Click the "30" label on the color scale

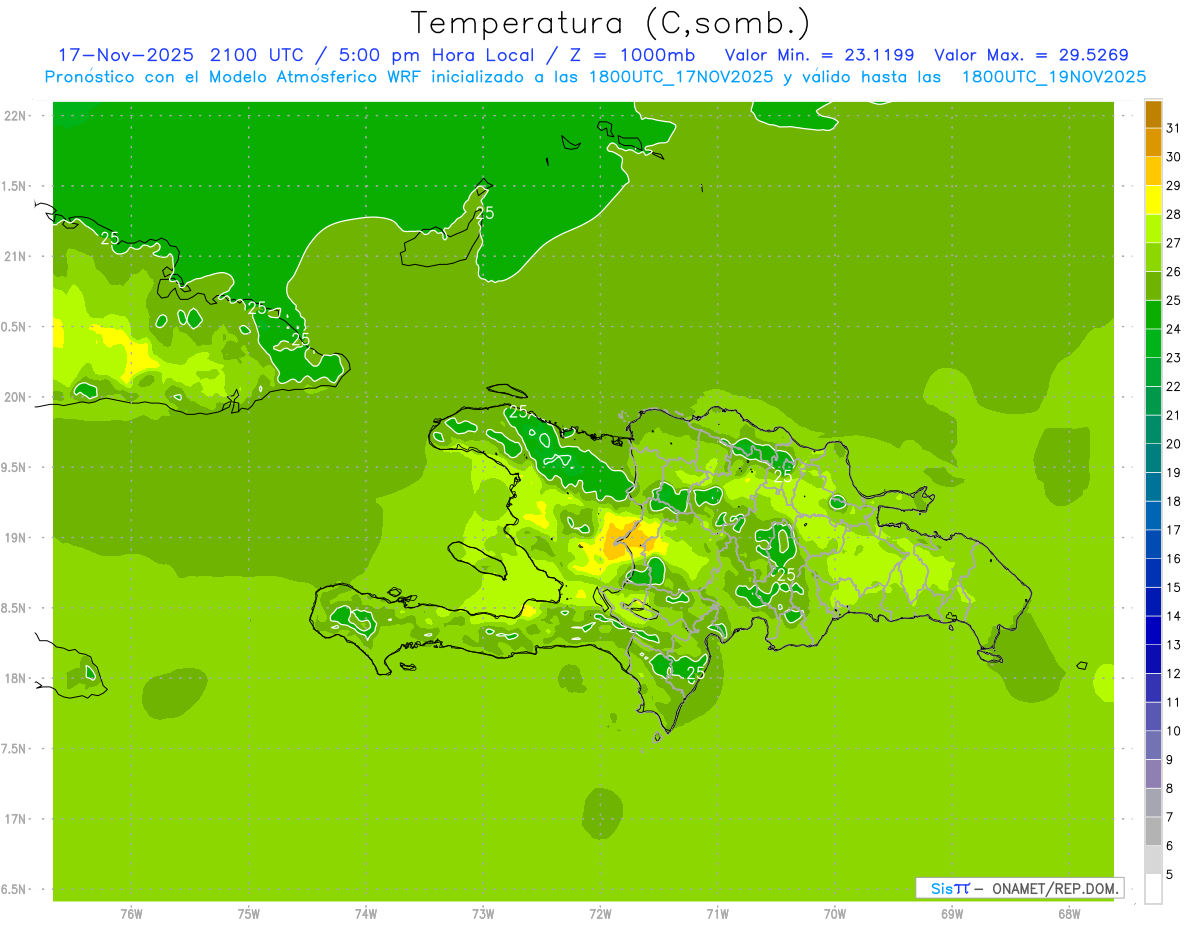(1174, 157)
